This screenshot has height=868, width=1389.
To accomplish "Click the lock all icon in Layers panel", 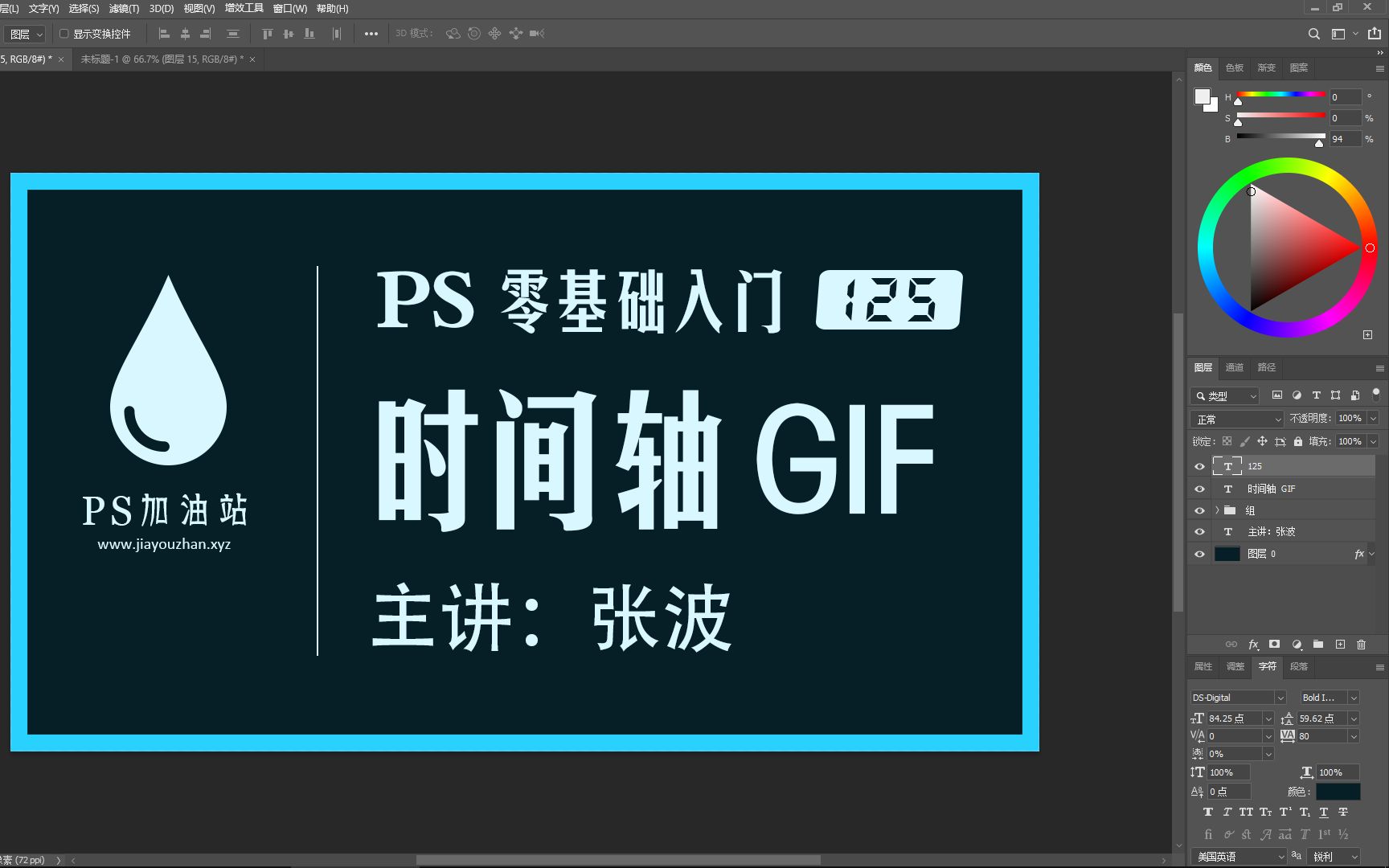I will pos(1299,441).
